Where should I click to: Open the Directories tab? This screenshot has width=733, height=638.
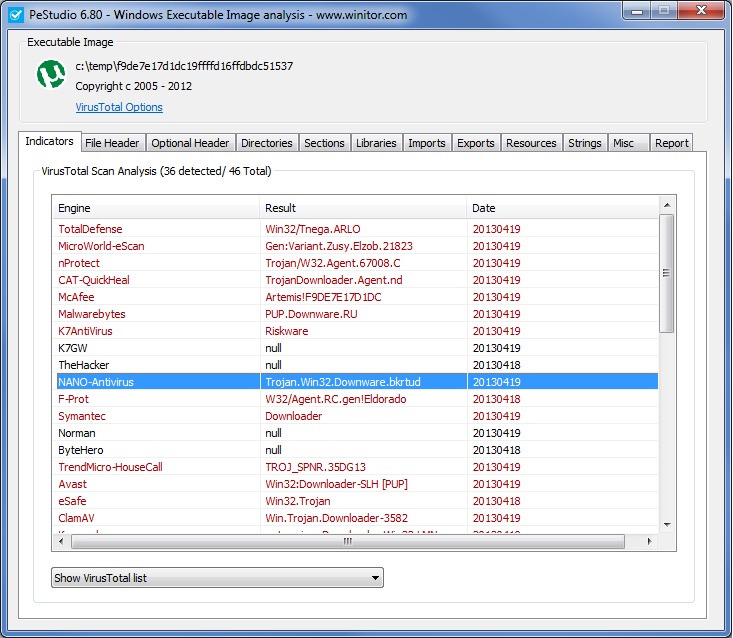pos(266,143)
